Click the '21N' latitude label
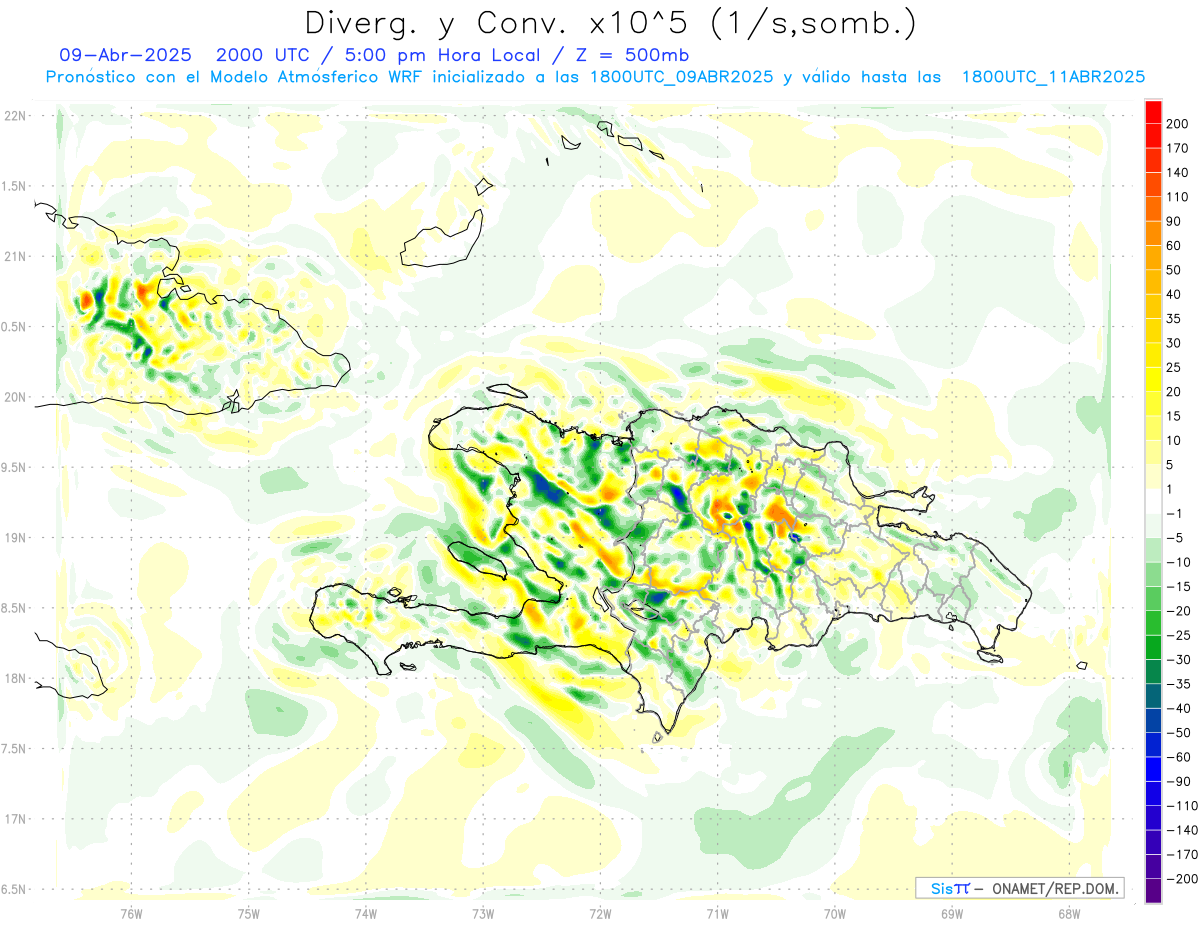 (15, 257)
